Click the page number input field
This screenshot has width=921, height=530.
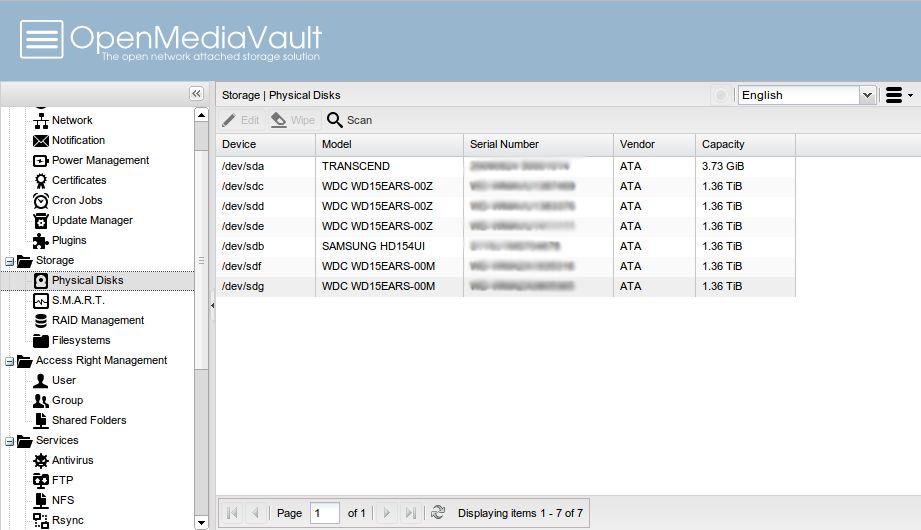coord(325,513)
